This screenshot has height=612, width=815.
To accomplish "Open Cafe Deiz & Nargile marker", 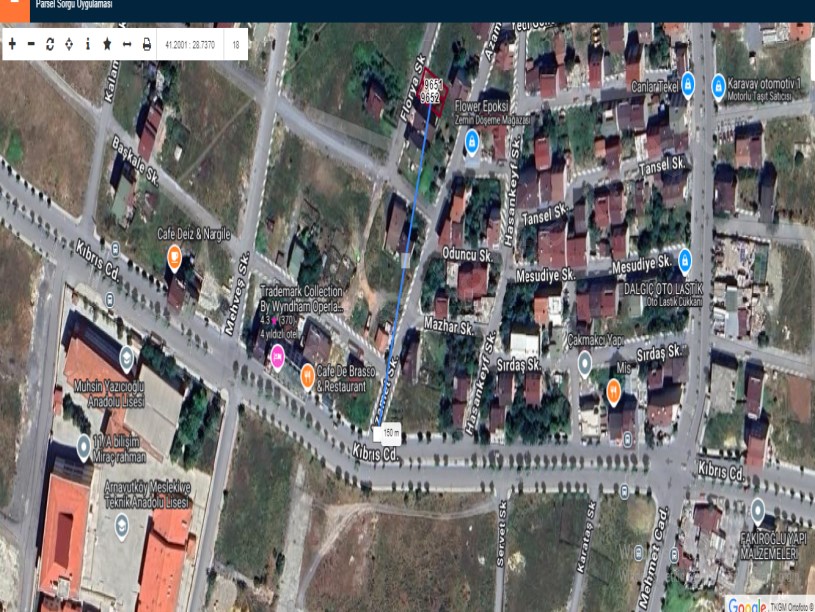I will pos(174,257).
